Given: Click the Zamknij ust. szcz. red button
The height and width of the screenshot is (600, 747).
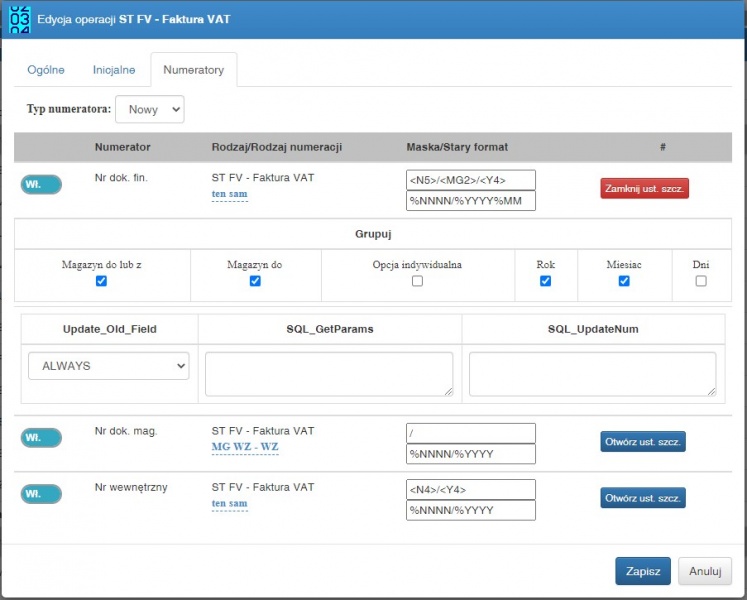Looking at the screenshot, I should [645, 188].
